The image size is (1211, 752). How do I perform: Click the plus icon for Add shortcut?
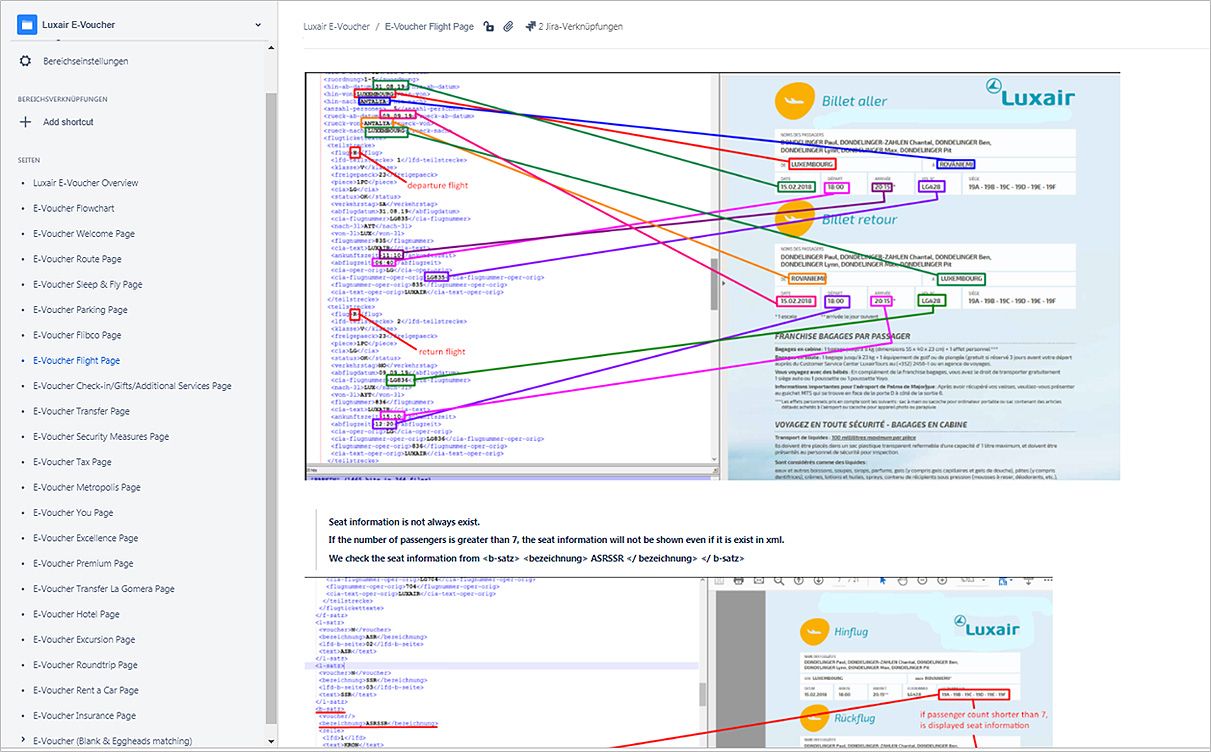coord(26,122)
